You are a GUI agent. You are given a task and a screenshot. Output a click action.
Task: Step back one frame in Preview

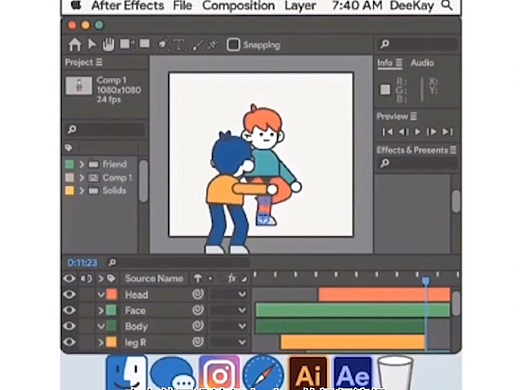(x=403, y=132)
